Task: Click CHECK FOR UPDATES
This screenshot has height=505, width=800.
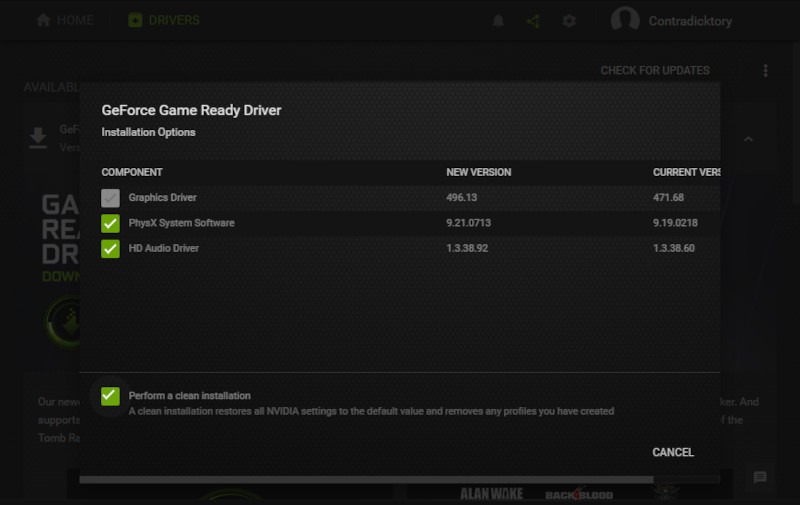Action: [655, 71]
